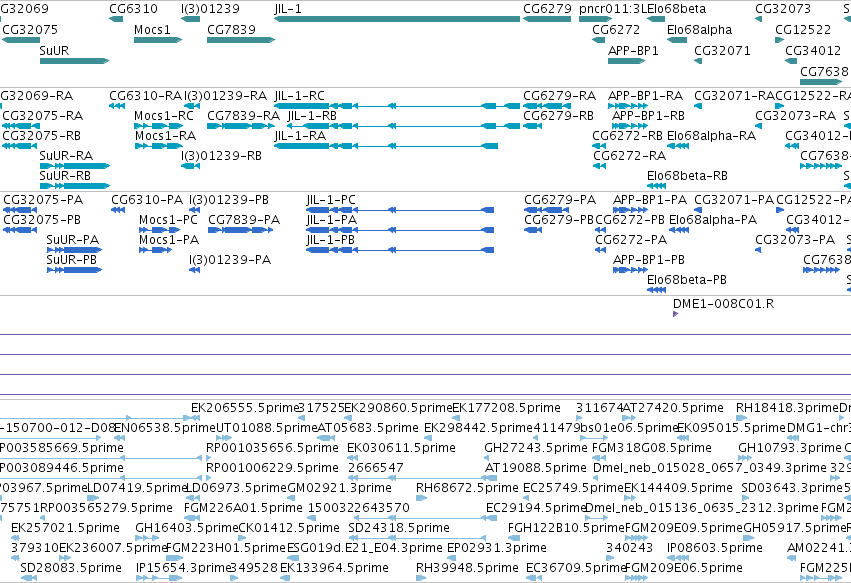Click the UT01088.5prime EST label
The width and height of the screenshot is (851, 583).
(x=266, y=428)
